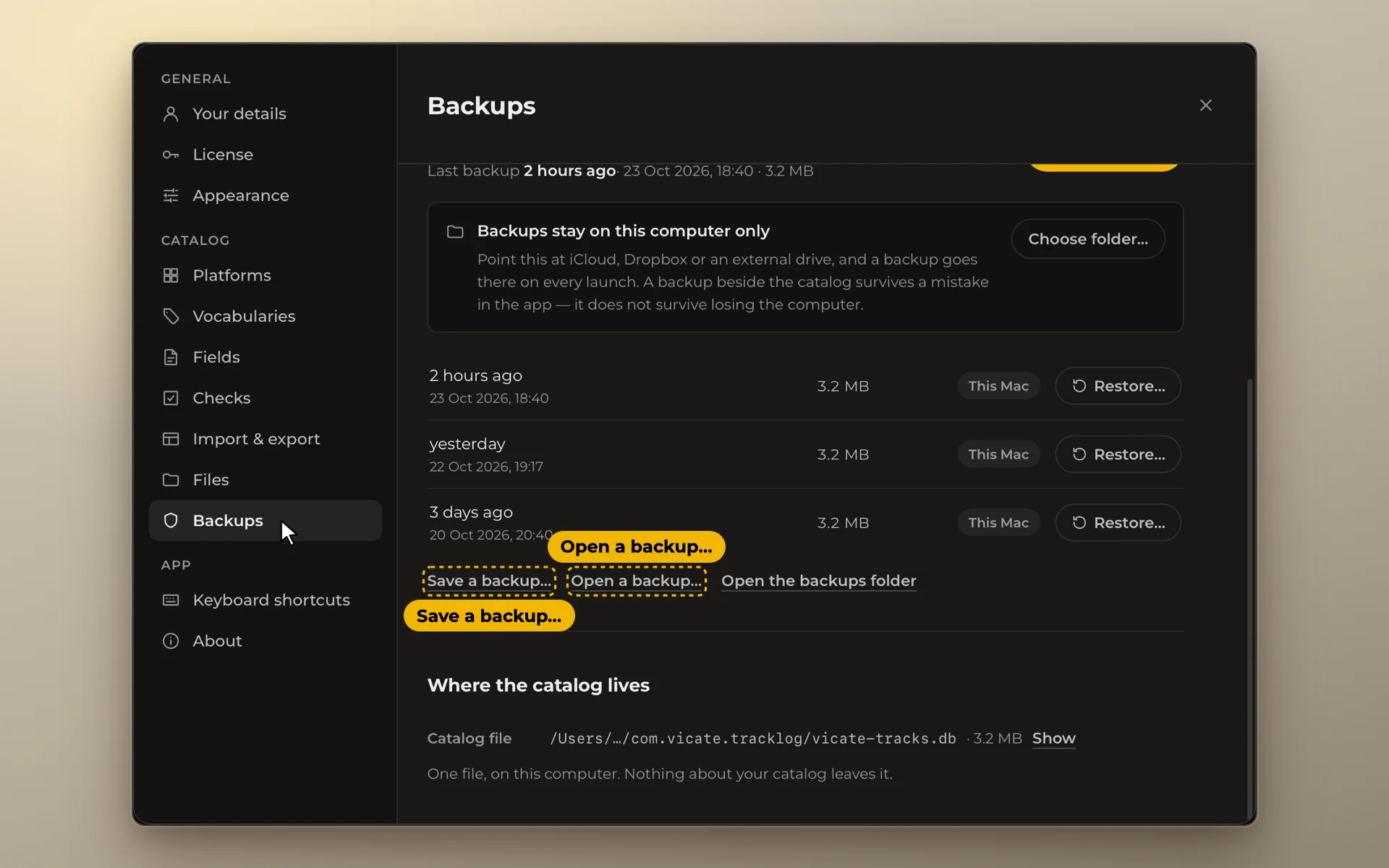Click the Fields document icon

171,357
